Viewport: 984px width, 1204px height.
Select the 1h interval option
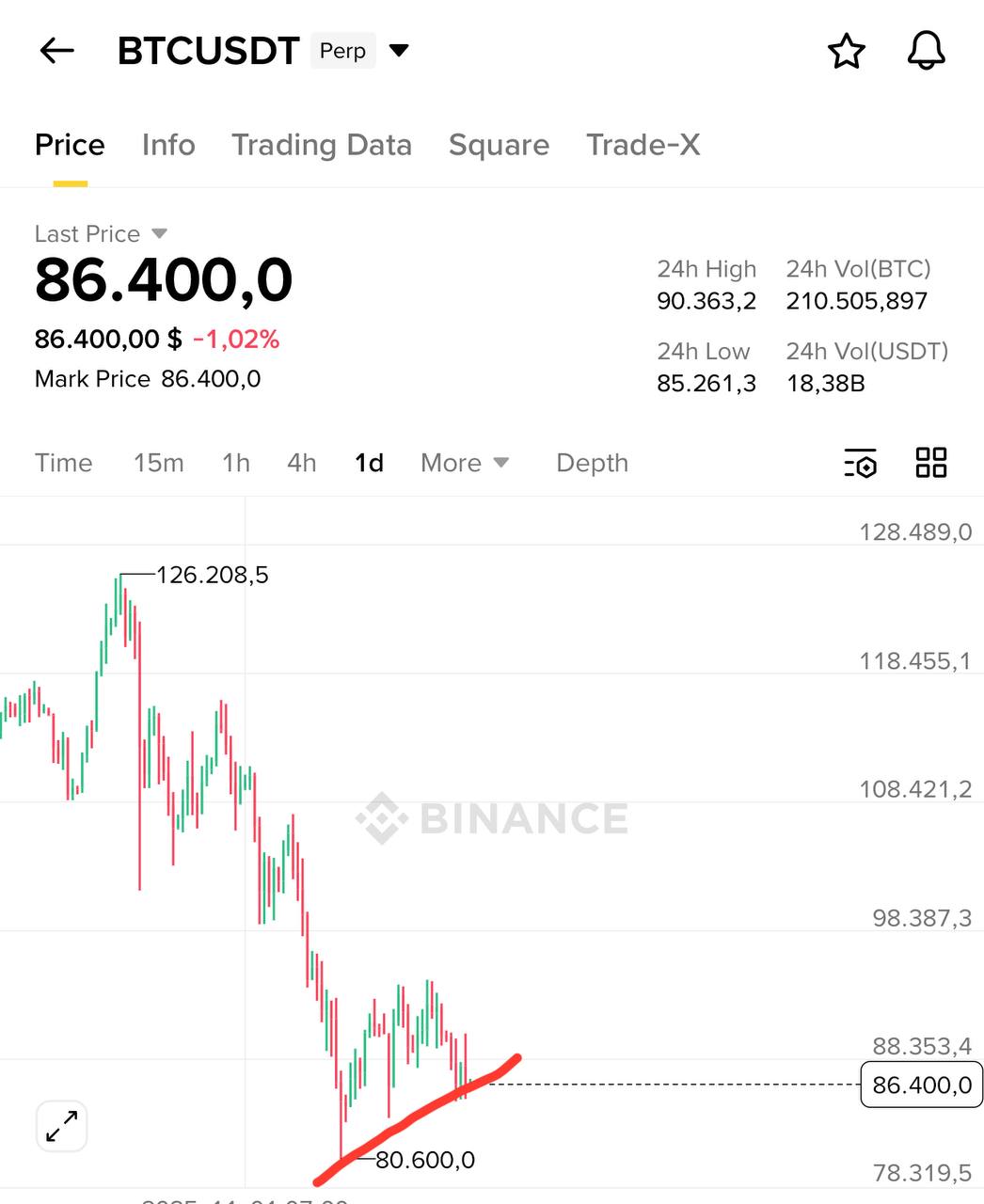tap(235, 463)
